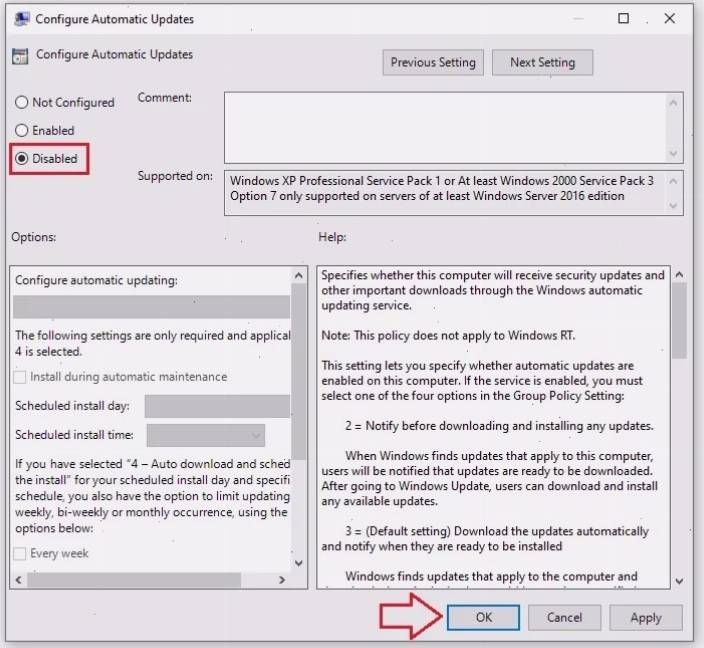Click the Apply button
The image size is (704, 648).
[x=646, y=617]
